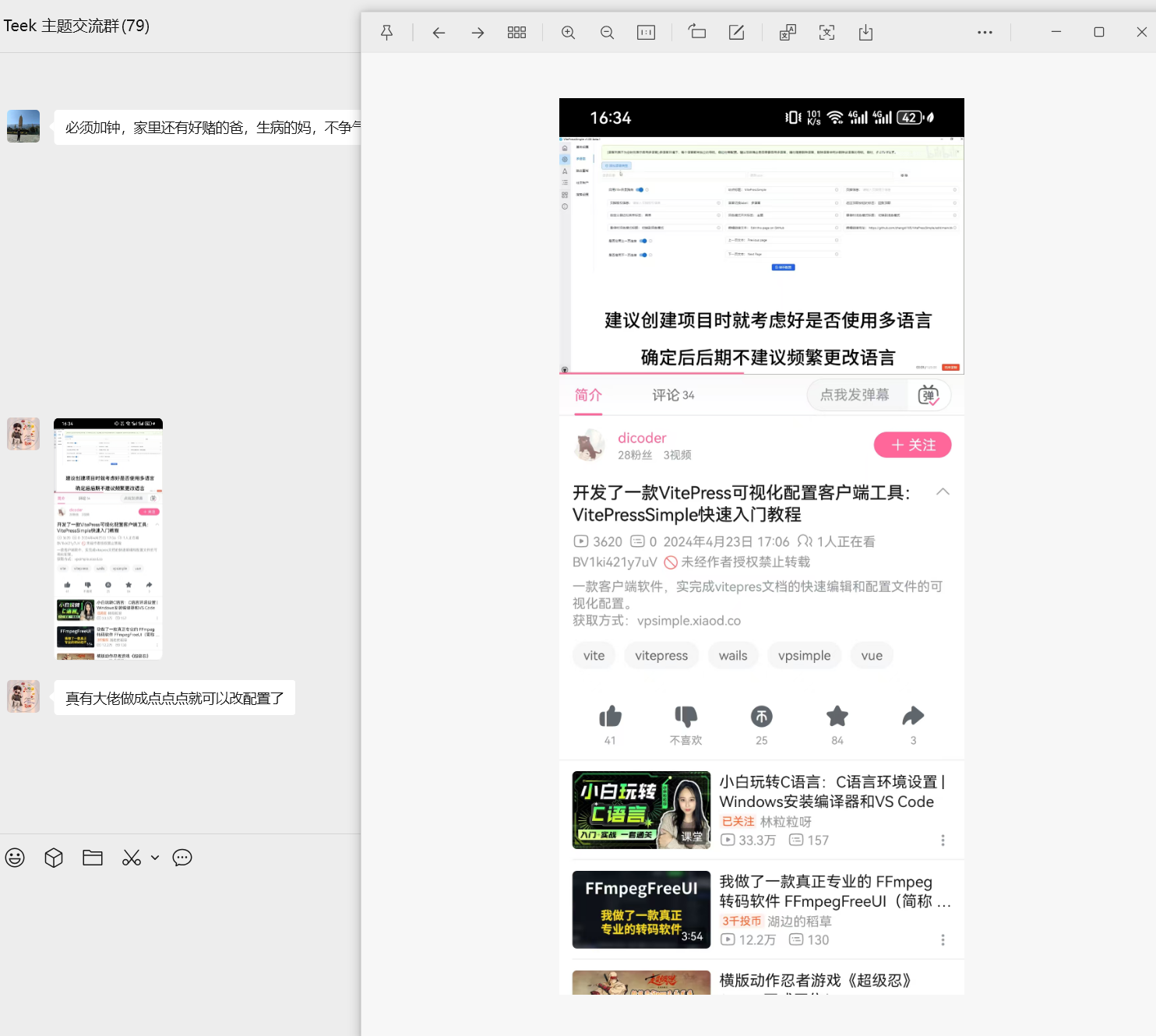Click the dicoder uploader avatar
The width and height of the screenshot is (1156, 1036).
click(590, 445)
